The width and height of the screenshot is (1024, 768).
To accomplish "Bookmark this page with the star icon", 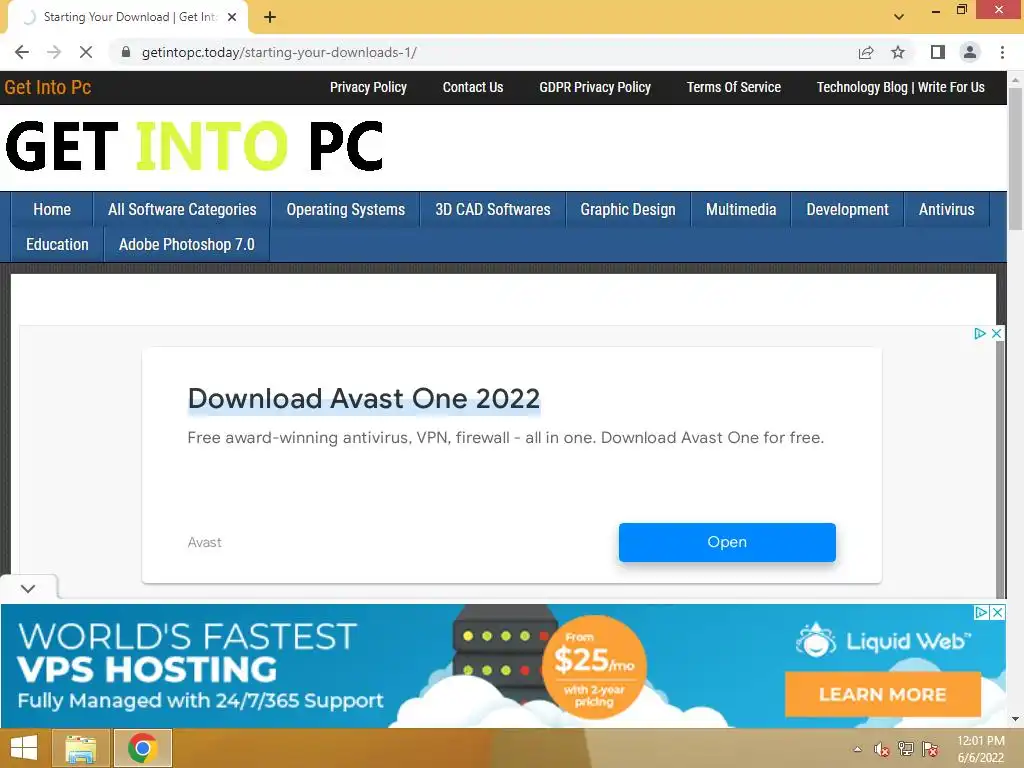I will point(898,52).
